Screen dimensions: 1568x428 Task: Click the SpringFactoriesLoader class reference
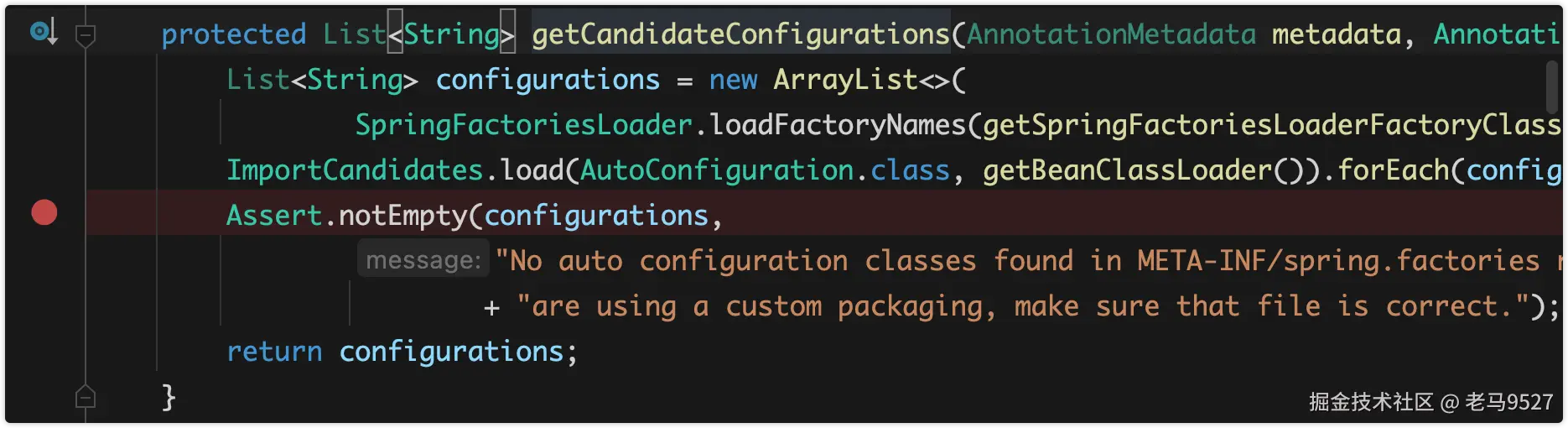pos(524,125)
